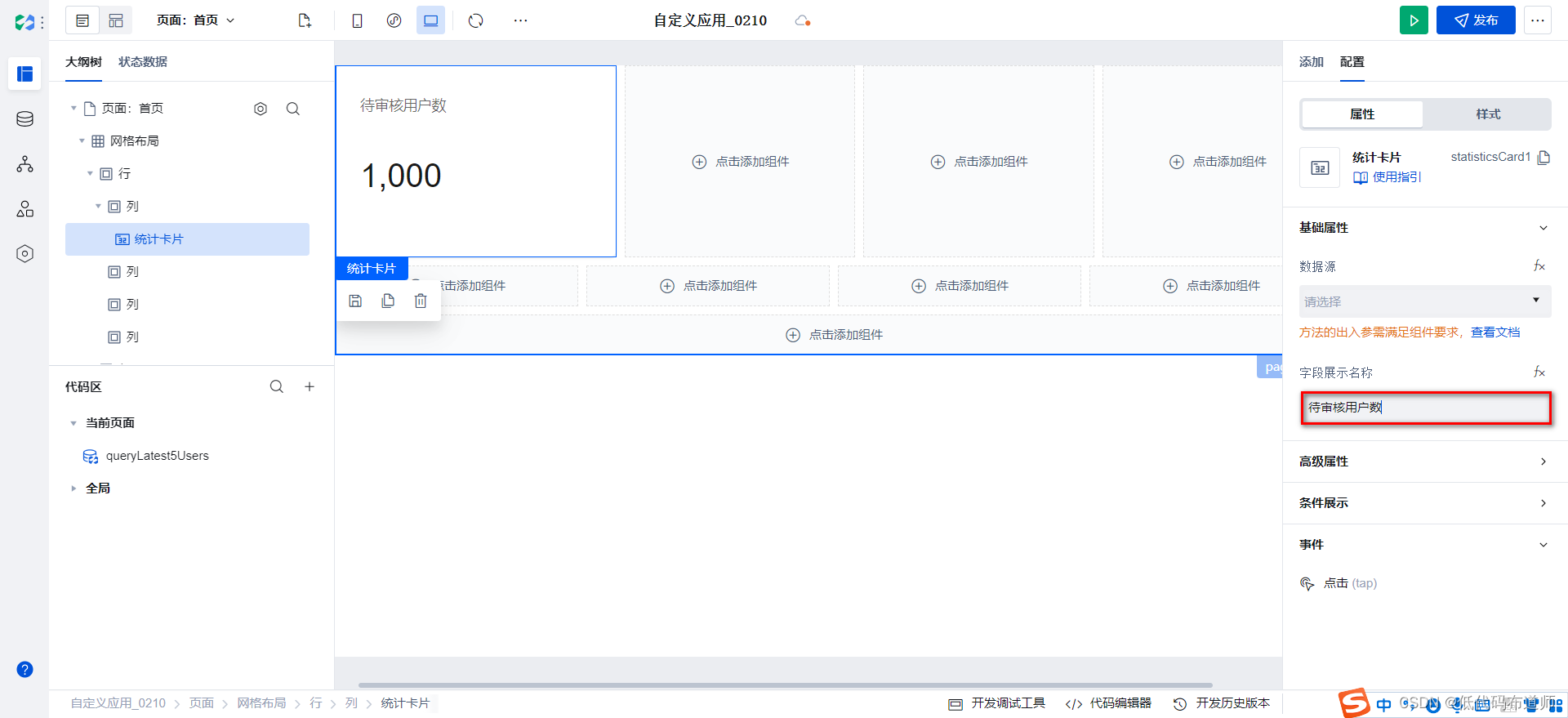
Task: Select the mini program preview icon
Action: pyautogui.click(x=394, y=20)
